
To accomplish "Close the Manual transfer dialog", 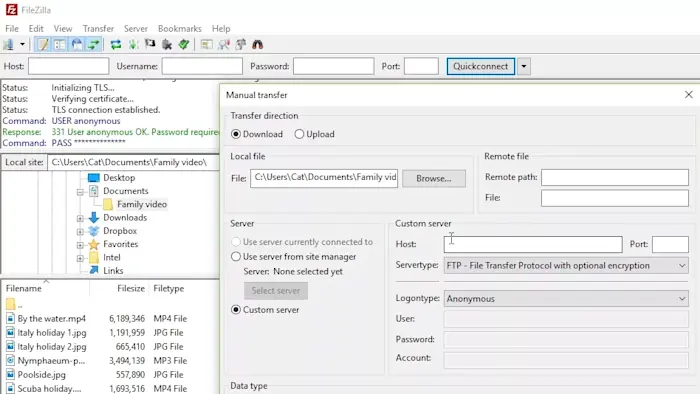I will coord(688,95).
